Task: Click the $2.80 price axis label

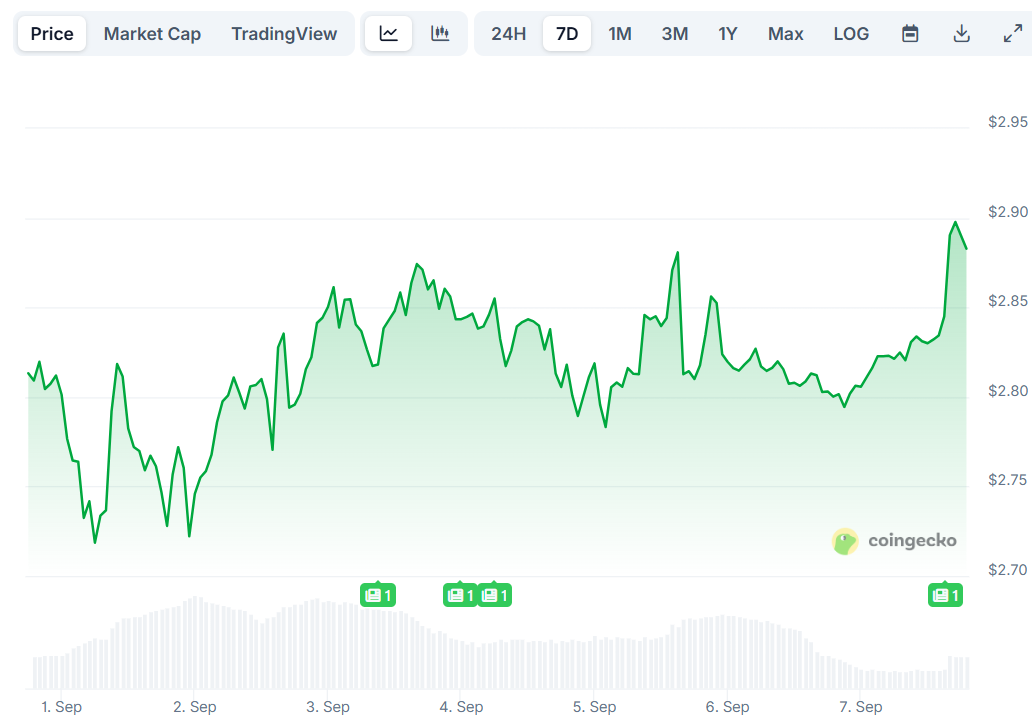Action: pos(1008,391)
